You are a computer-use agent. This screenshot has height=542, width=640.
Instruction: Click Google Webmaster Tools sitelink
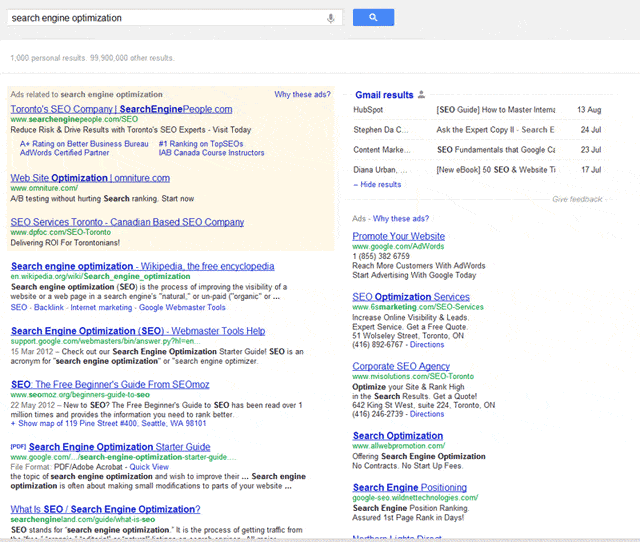[x=182, y=307]
